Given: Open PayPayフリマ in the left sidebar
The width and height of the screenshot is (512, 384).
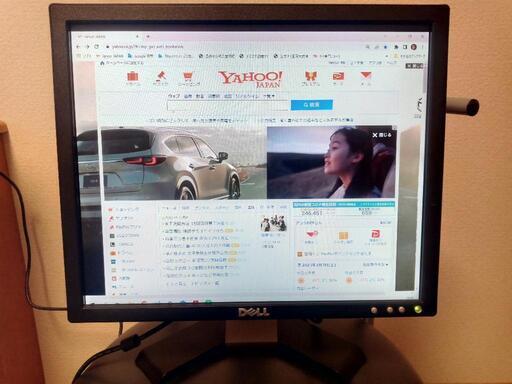Looking at the screenshot, I should point(125,227).
